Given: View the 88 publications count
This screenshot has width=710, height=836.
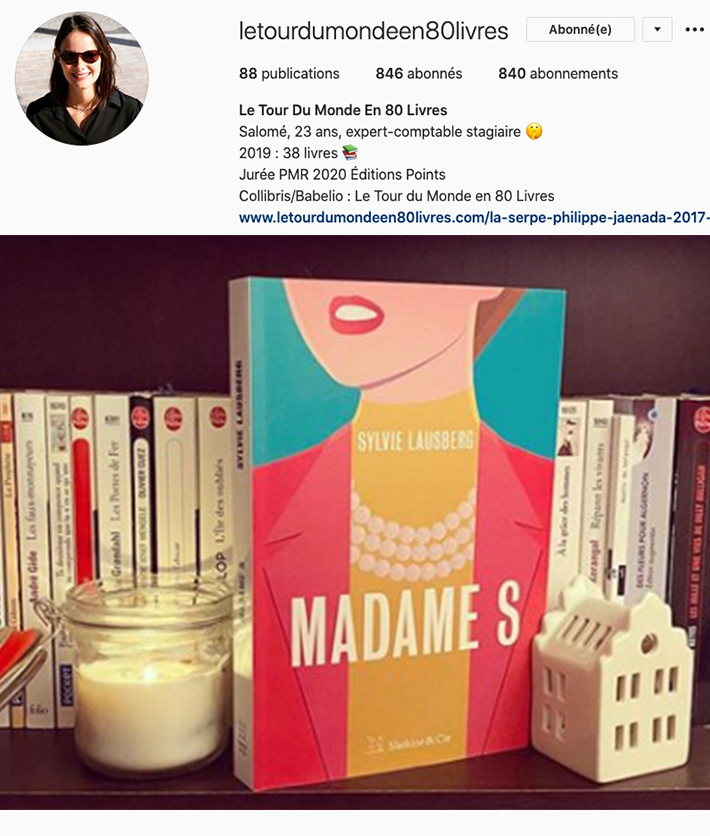Looking at the screenshot, I should pos(289,74).
